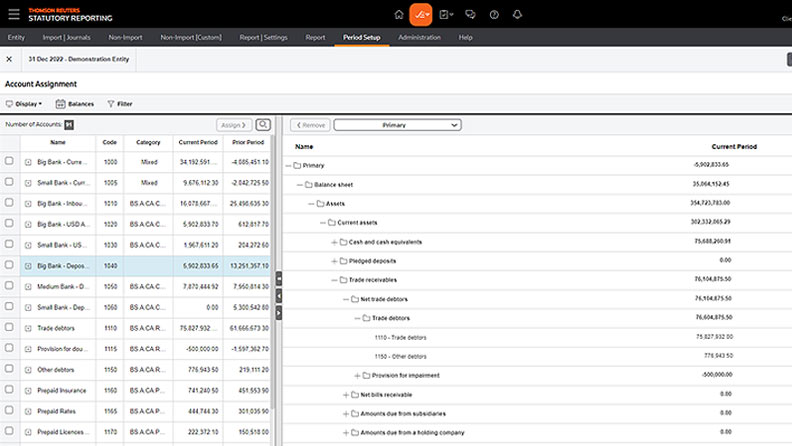The height and width of the screenshot is (446, 792).
Task: Close the entity panel with X icon
Action: coord(9,59)
